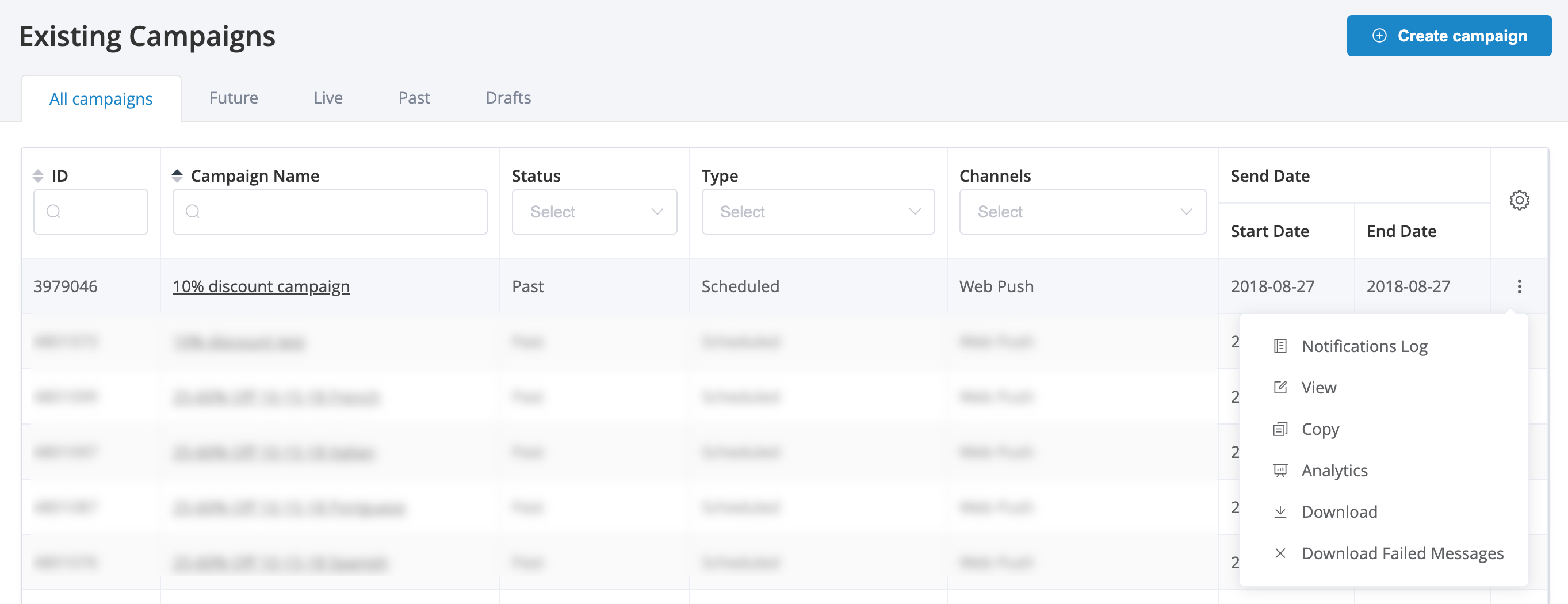Open the Drafts tab
This screenshot has height=604, width=1568.
(508, 97)
